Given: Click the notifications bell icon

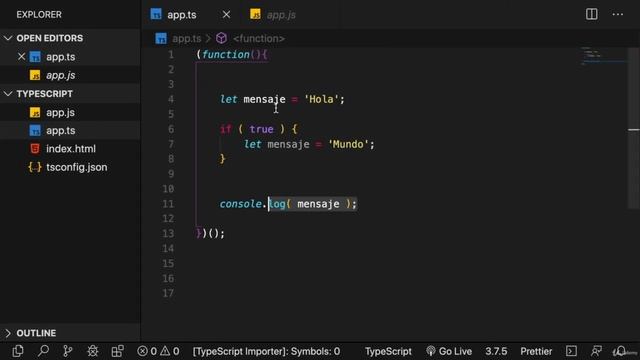Looking at the screenshot, I should (620, 351).
